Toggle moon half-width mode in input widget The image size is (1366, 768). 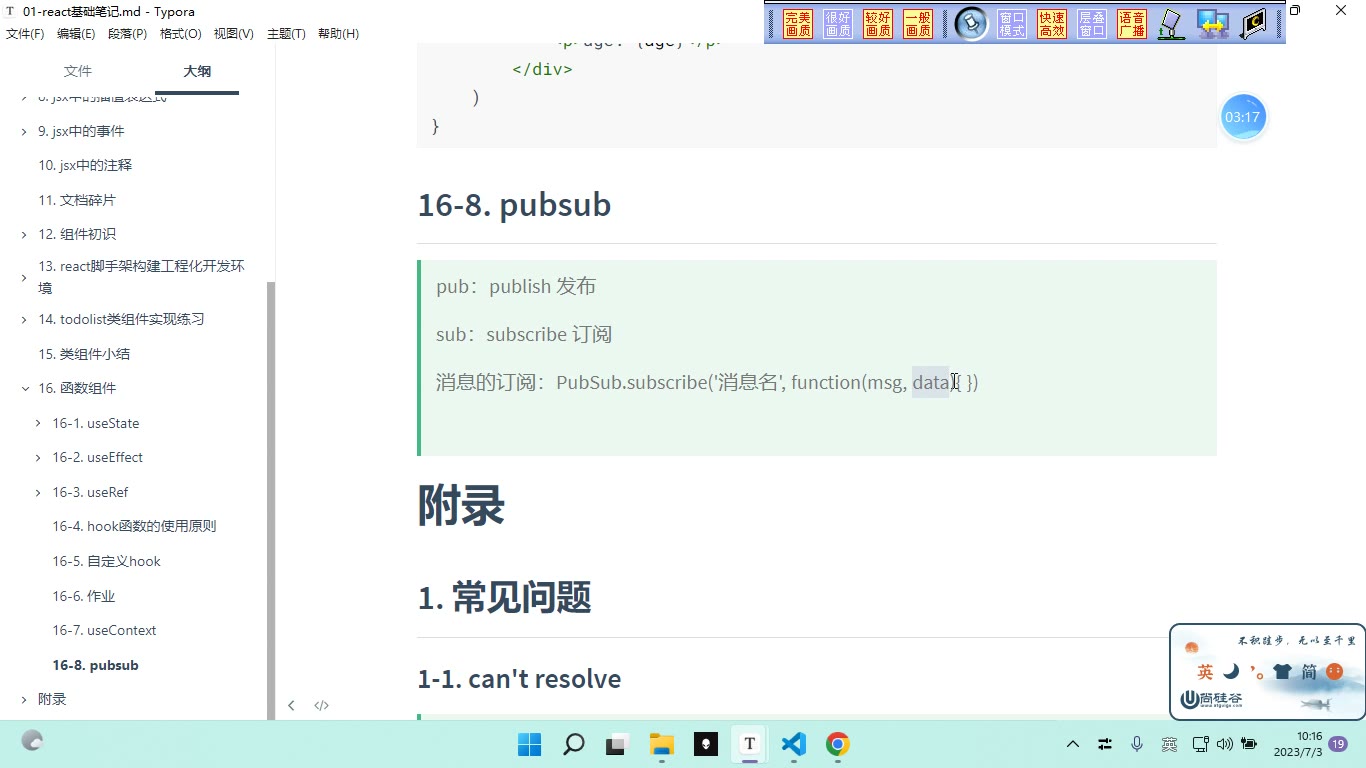pos(1231,672)
